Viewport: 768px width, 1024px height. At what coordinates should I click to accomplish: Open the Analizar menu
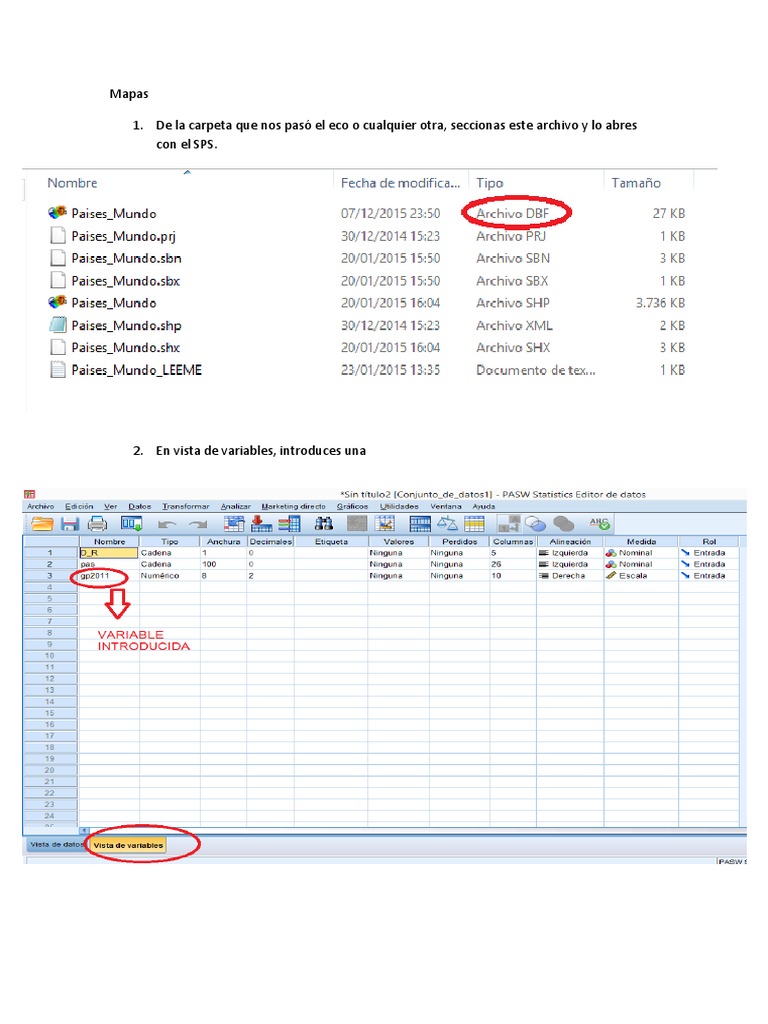236,507
